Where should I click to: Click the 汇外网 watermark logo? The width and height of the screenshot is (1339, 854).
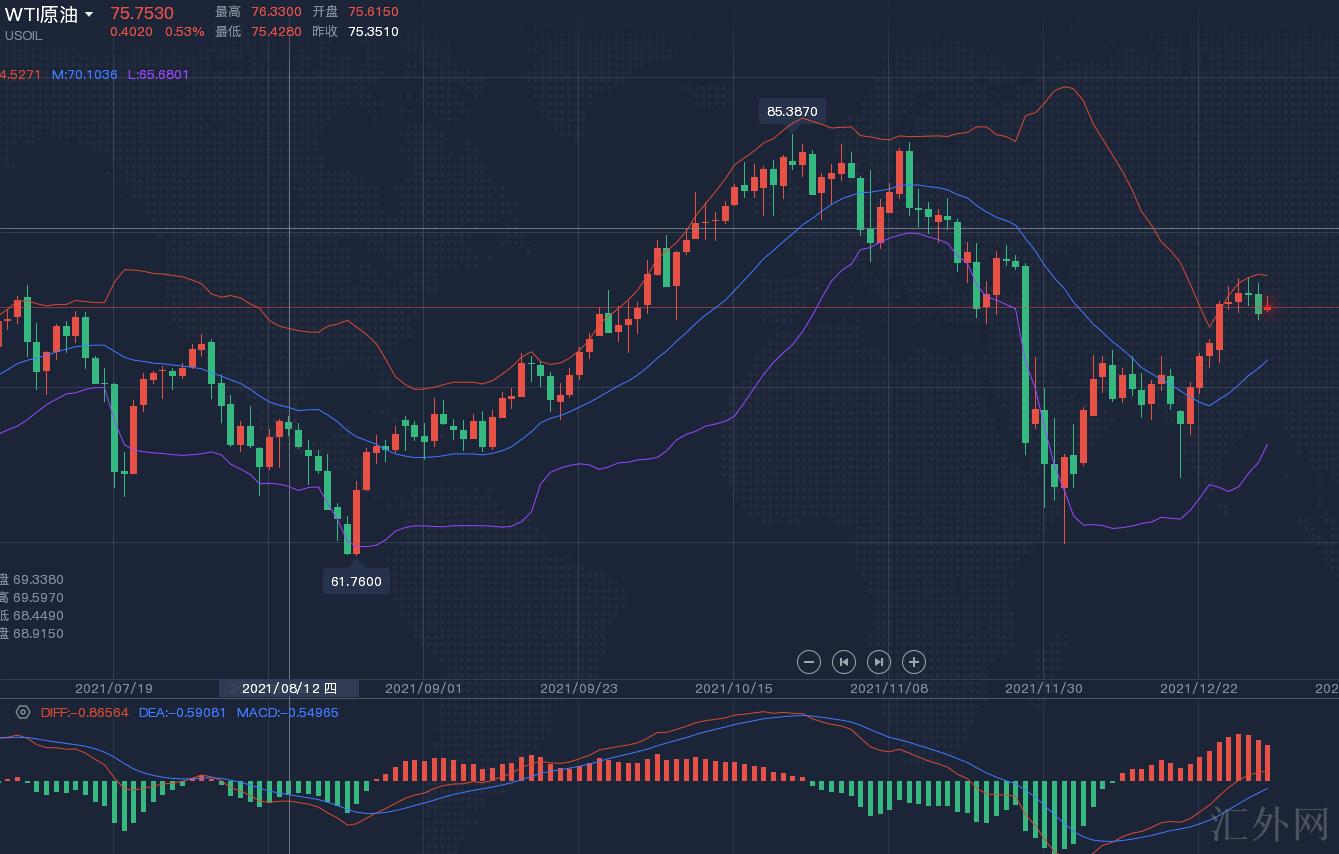coord(1268,825)
